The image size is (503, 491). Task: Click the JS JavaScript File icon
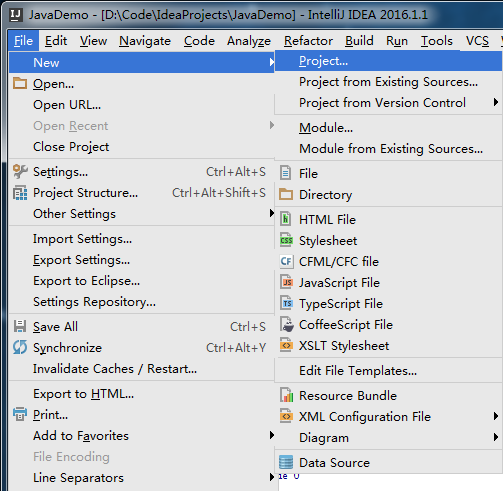(286, 282)
